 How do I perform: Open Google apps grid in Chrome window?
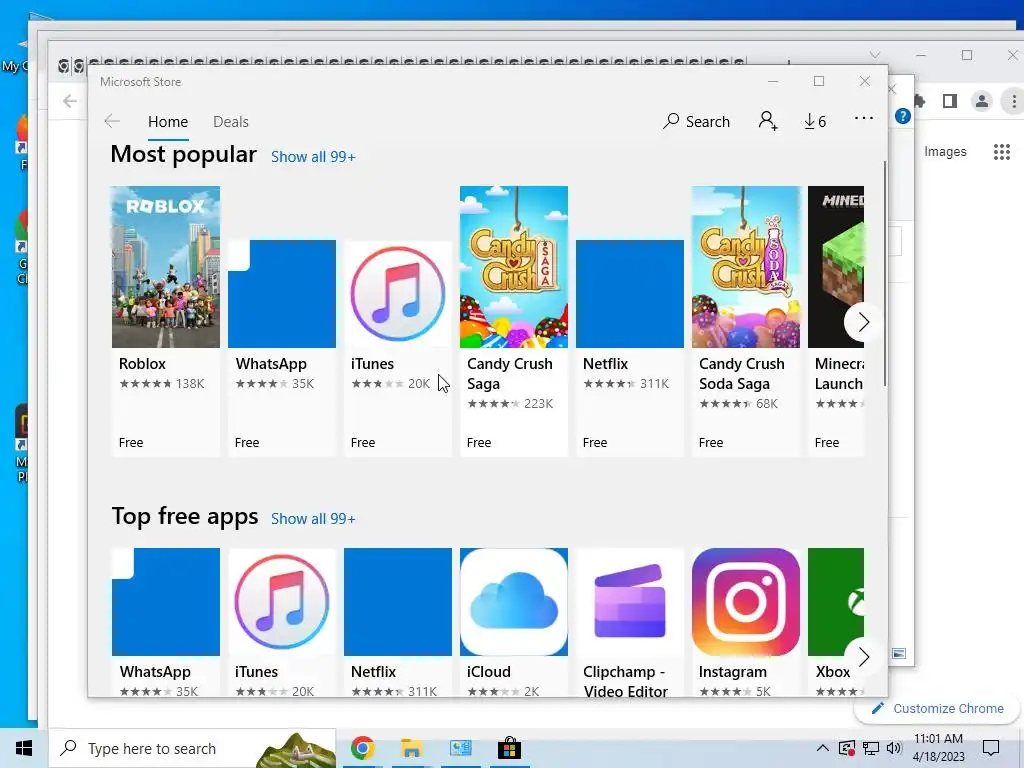coord(1002,152)
